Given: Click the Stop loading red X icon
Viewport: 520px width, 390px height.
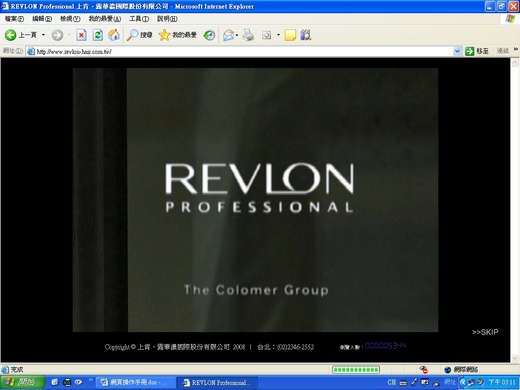Looking at the screenshot, I should [x=81, y=35].
